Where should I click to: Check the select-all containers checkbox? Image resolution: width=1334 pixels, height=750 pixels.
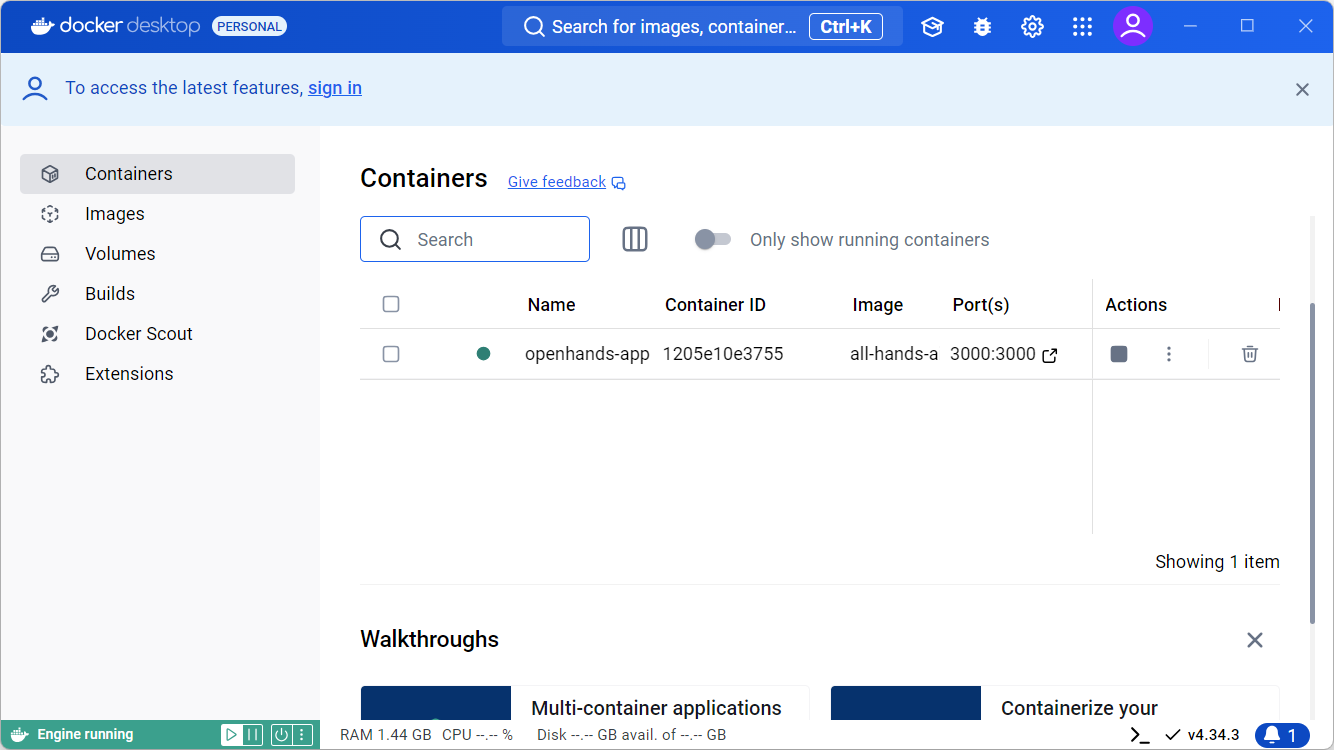391,304
